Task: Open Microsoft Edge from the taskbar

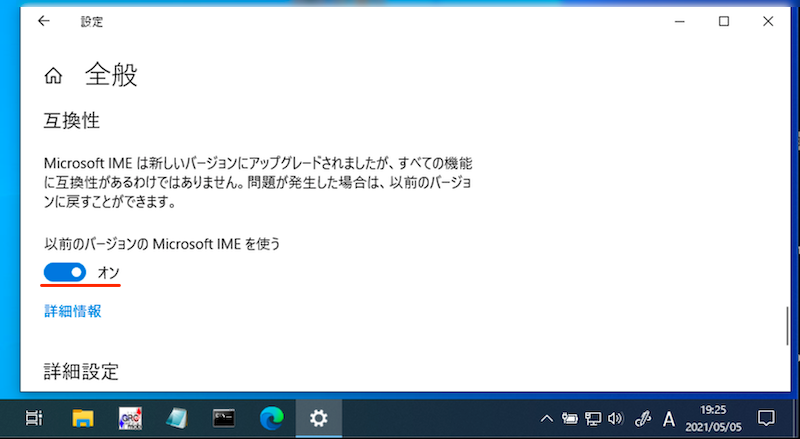Action: pos(271,417)
